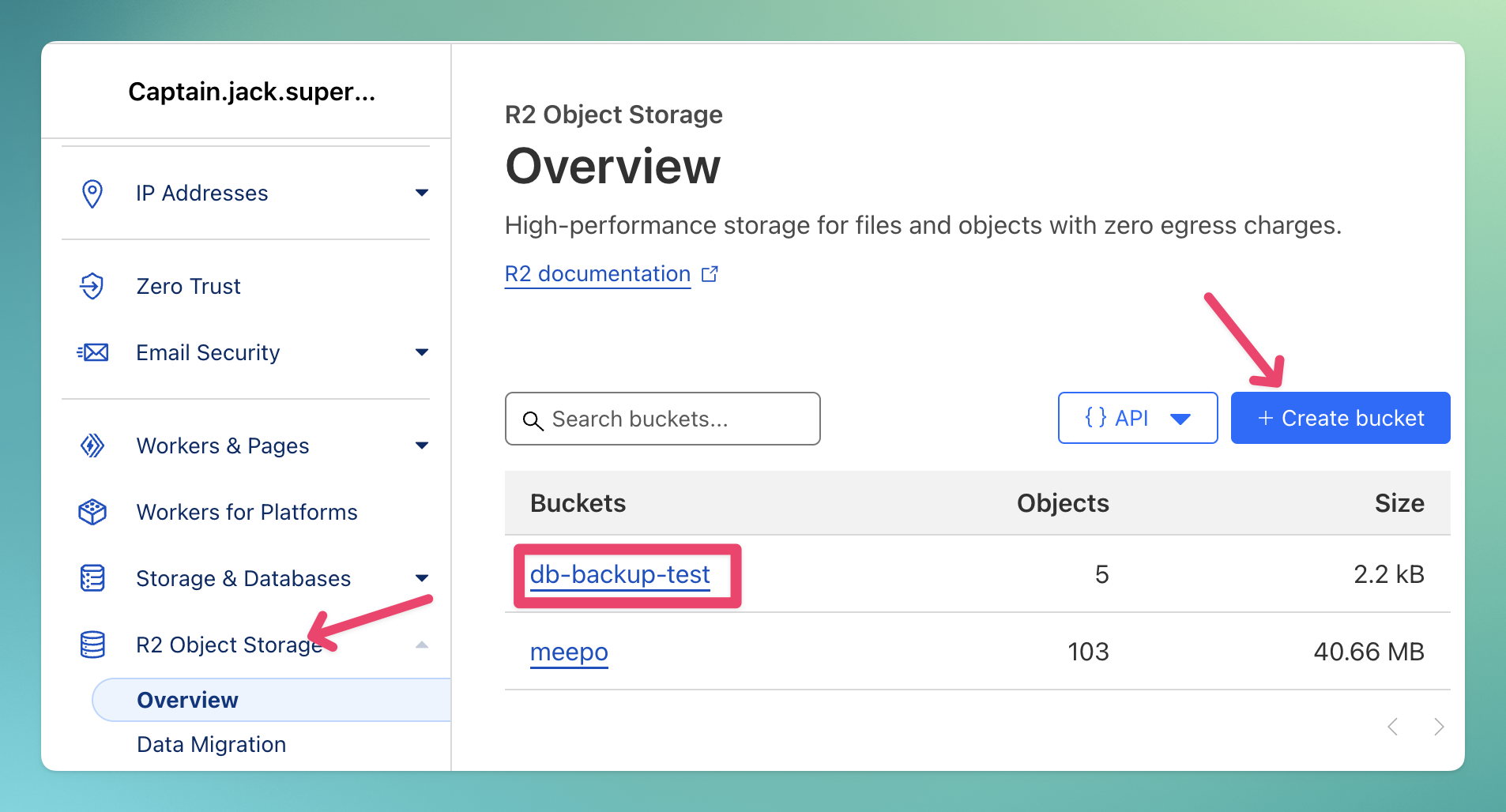Expand the IP Addresses menu arrow
The width and height of the screenshot is (1506, 812).
(x=422, y=193)
